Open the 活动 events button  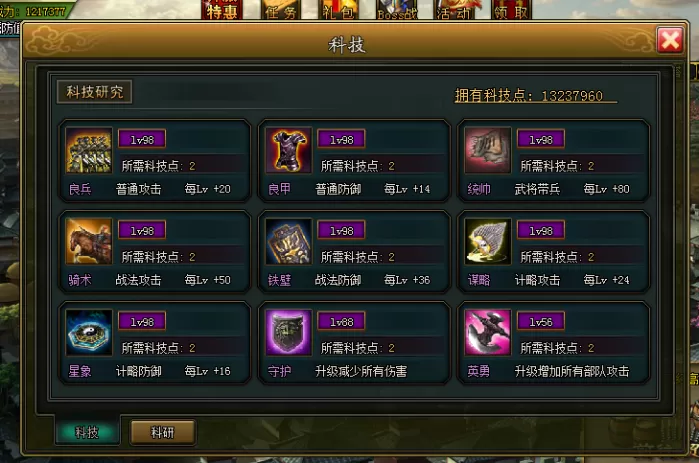(x=454, y=10)
